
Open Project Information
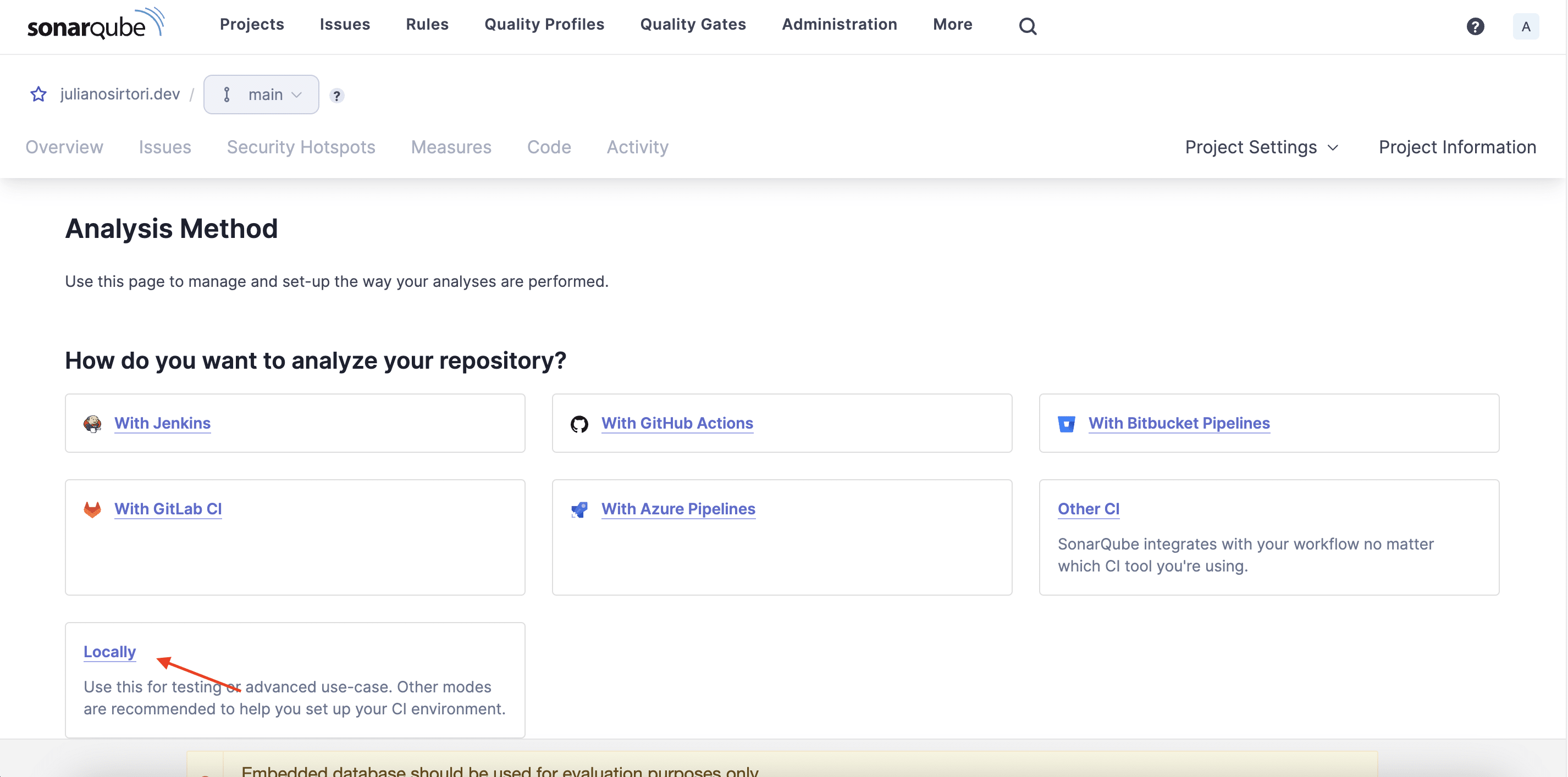tap(1457, 147)
